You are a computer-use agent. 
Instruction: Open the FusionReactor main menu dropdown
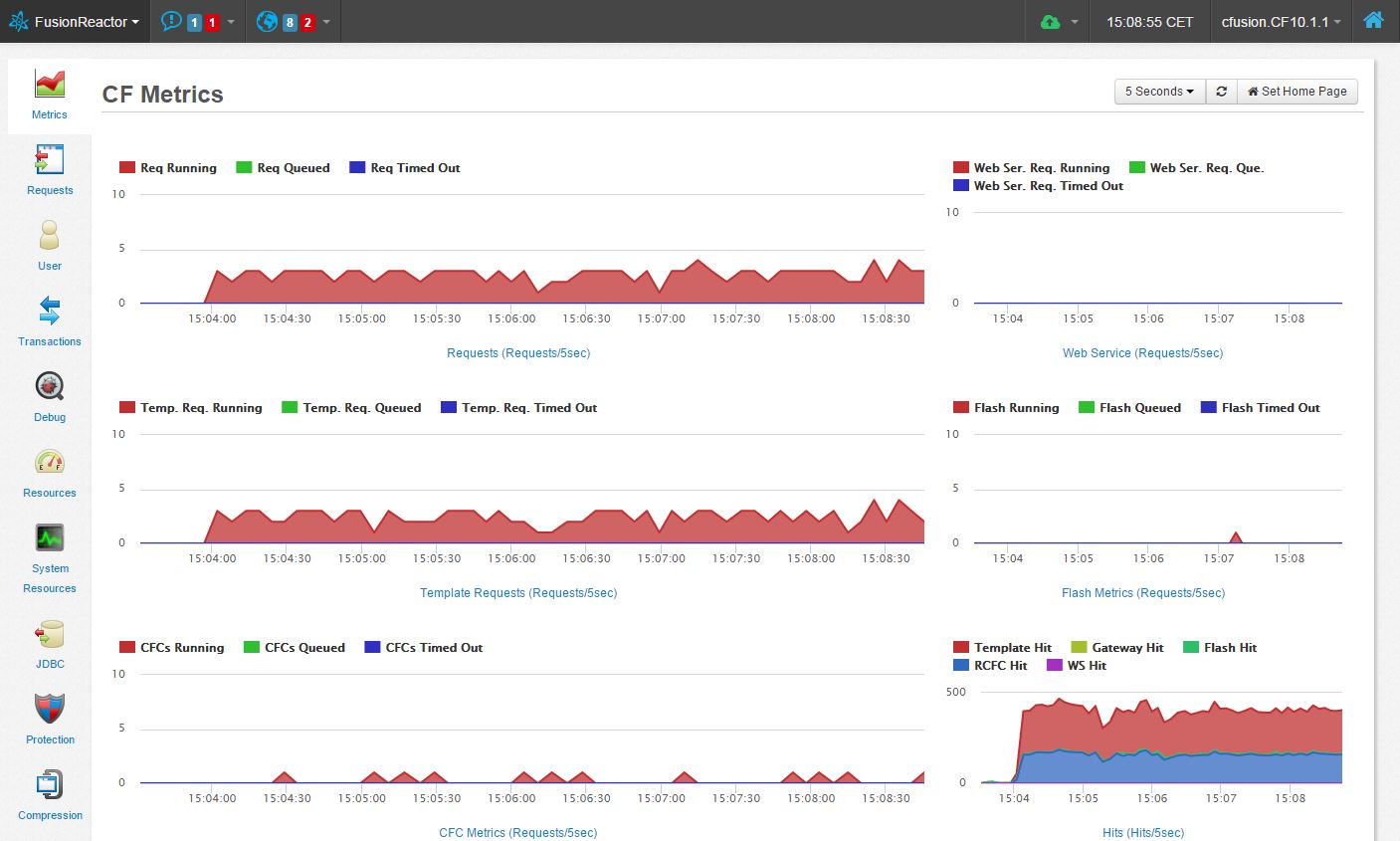click(x=75, y=21)
